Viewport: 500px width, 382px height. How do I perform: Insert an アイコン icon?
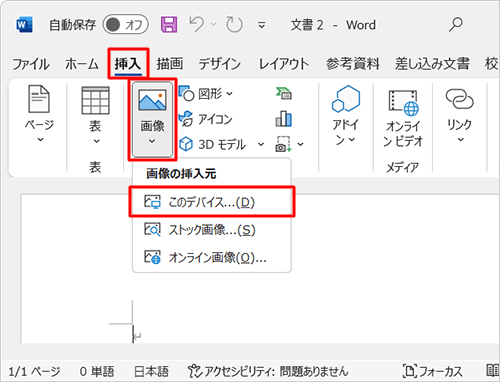coord(206,119)
